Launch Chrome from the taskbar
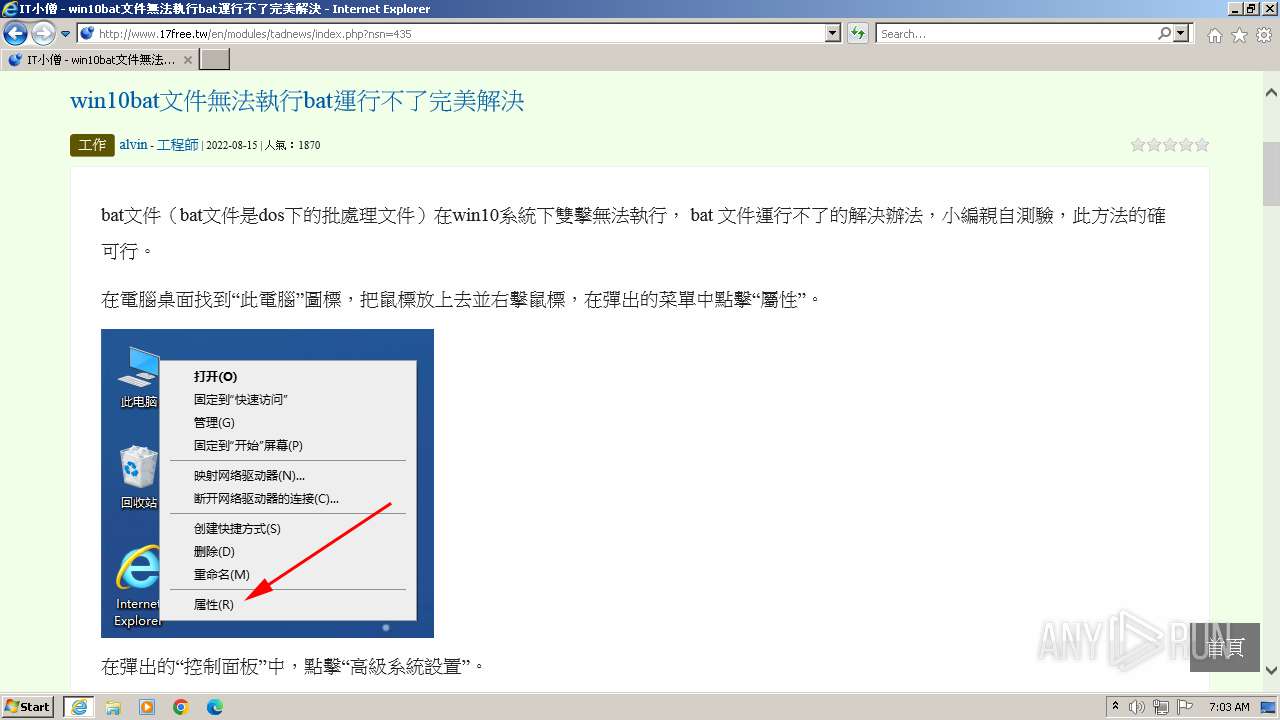The height and width of the screenshot is (720, 1280). (x=181, y=707)
